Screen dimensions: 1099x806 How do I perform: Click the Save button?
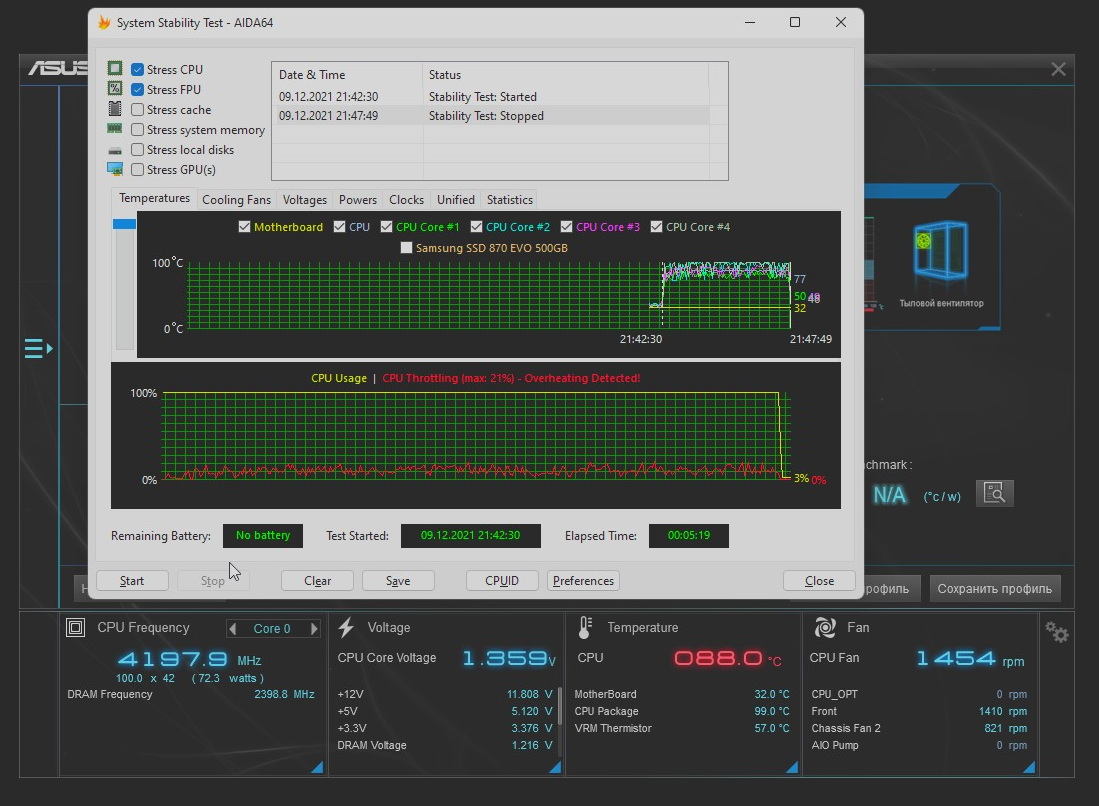pos(398,580)
